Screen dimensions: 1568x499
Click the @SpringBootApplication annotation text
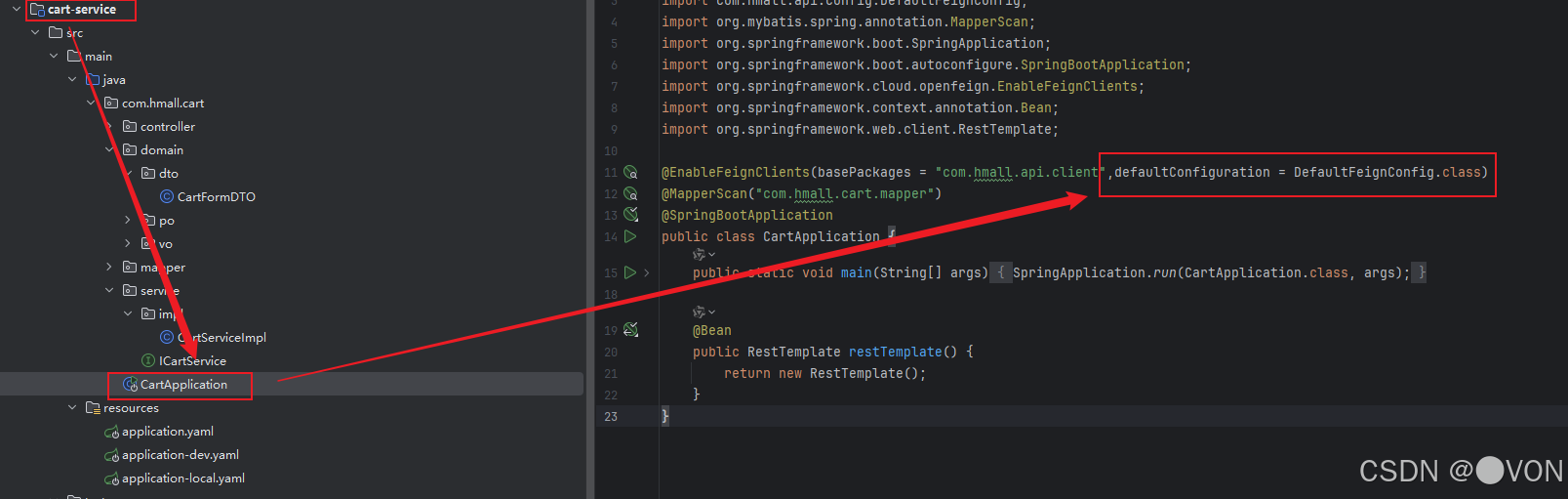pyautogui.click(x=747, y=215)
